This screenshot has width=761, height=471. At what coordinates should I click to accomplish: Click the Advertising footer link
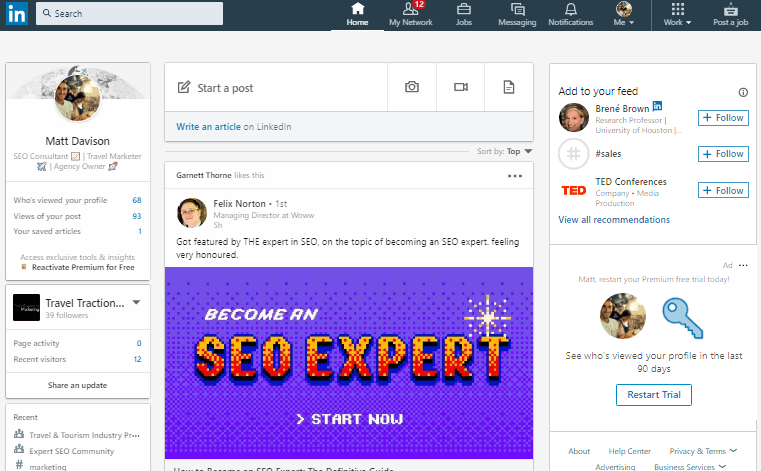pyautogui.click(x=615, y=467)
